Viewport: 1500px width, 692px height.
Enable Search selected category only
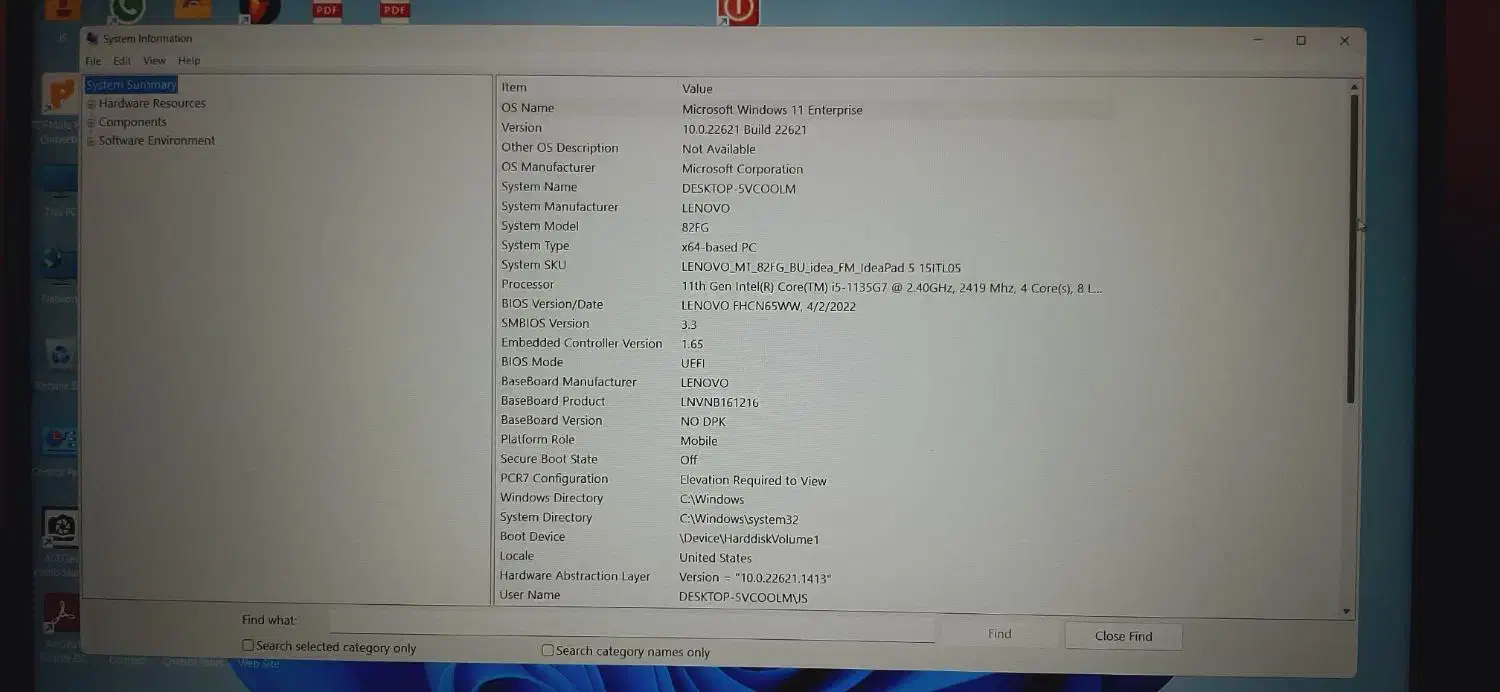click(247, 645)
